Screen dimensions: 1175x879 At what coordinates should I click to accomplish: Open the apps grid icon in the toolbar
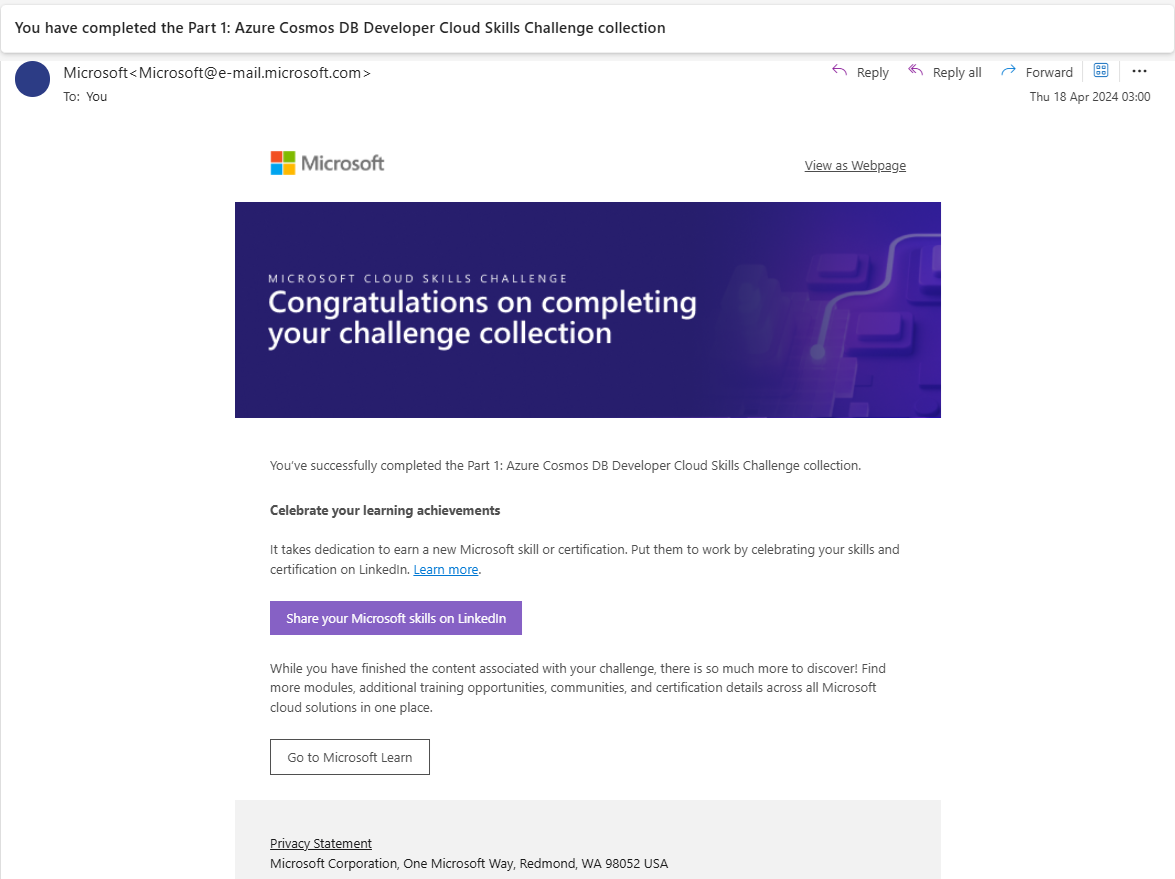1100,70
